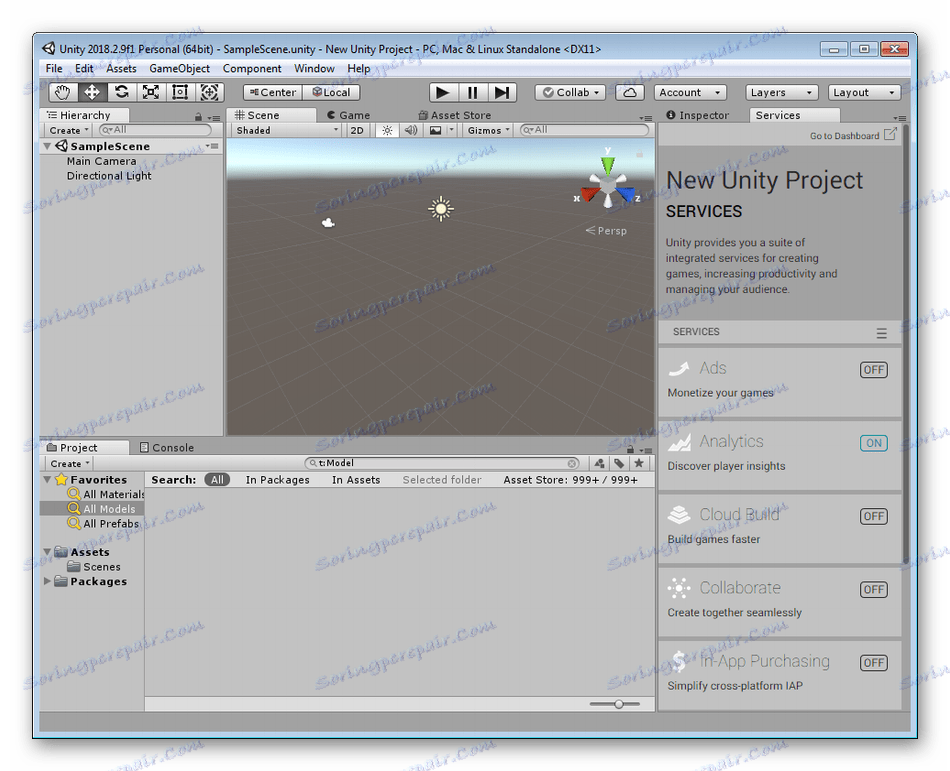Click the Search by Type icon
The image size is (950, 771).
pos(600,463)
